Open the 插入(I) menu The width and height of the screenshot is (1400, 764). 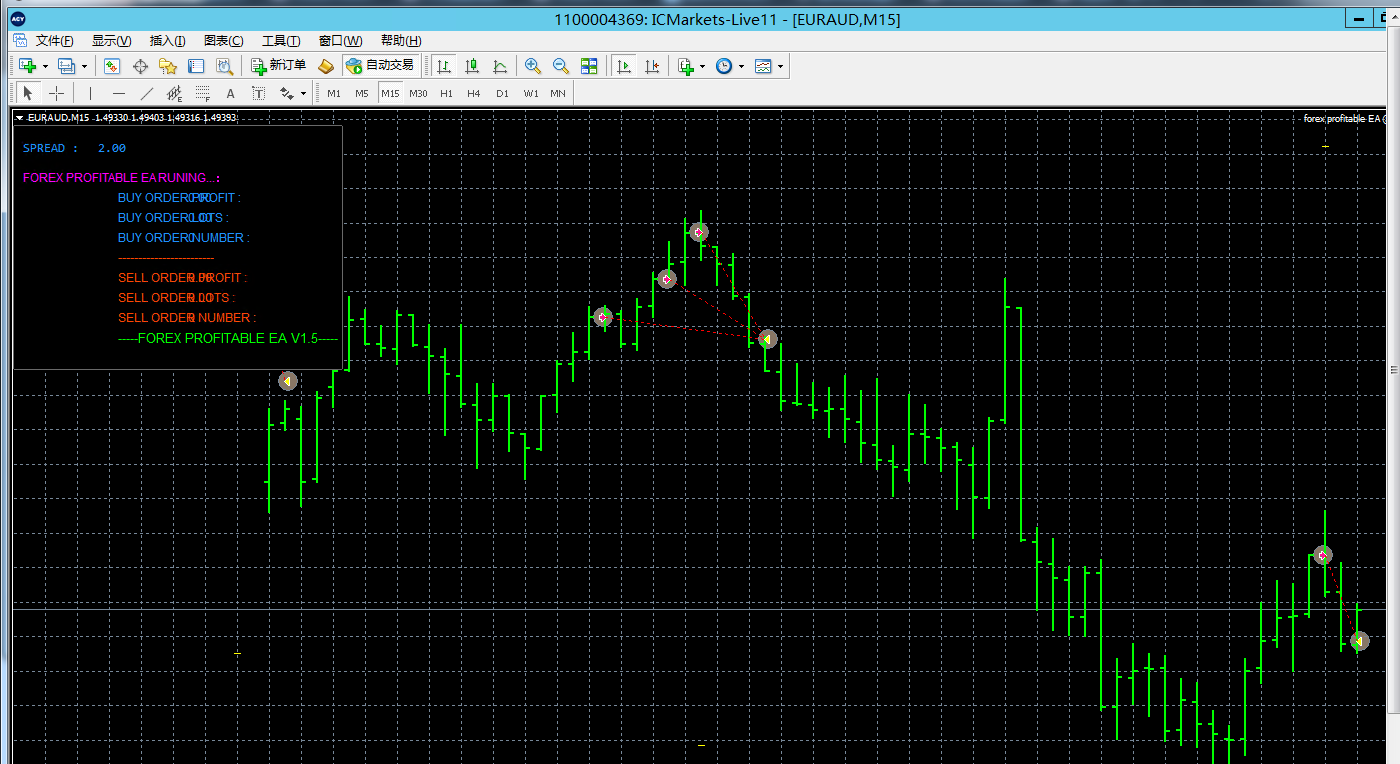[x=167, y=41]
